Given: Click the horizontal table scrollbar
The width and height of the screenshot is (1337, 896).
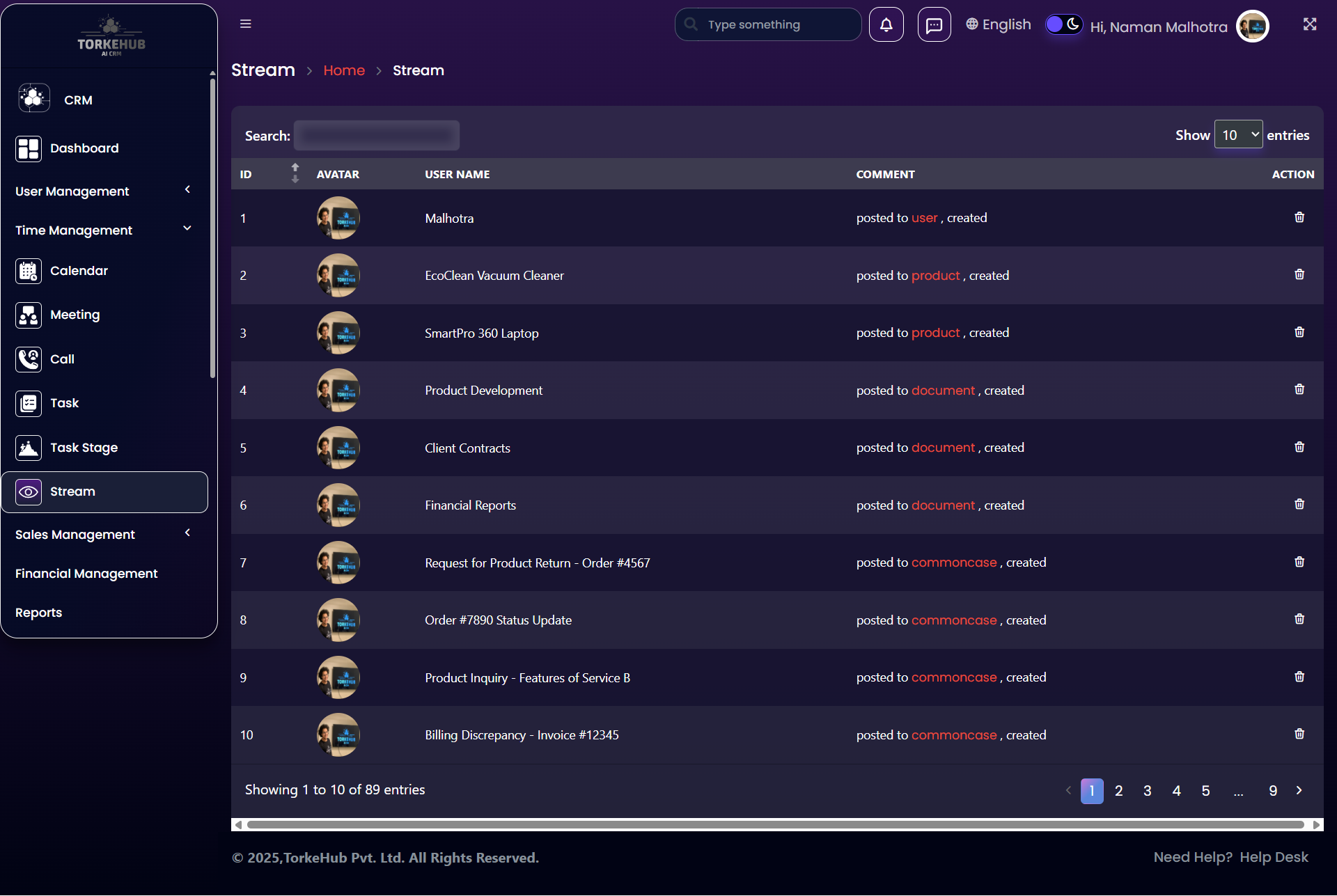Looking at the screenshot, I should (x=774, y=825).
